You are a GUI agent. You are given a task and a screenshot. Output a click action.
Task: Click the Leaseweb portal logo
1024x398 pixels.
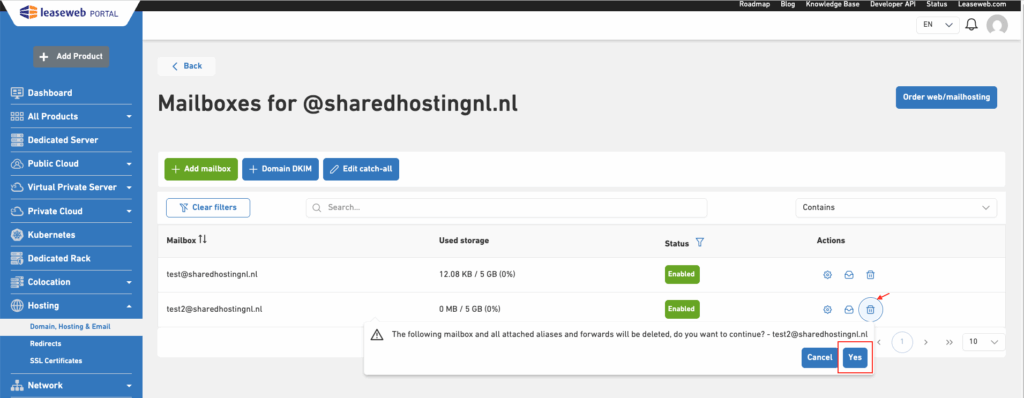(69, 13)
